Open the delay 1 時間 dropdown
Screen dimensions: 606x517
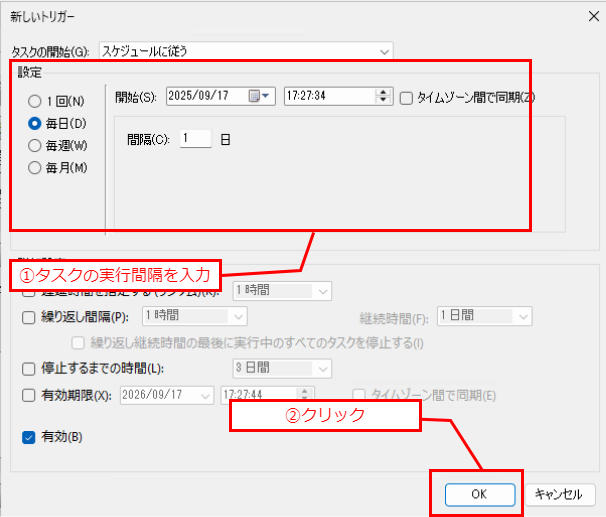pos(282,291)
